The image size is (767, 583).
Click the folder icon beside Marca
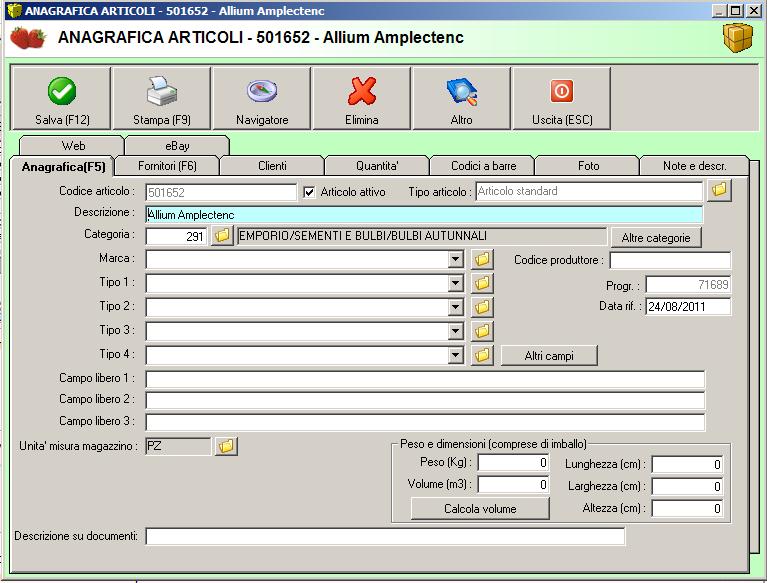pos(482,259)
